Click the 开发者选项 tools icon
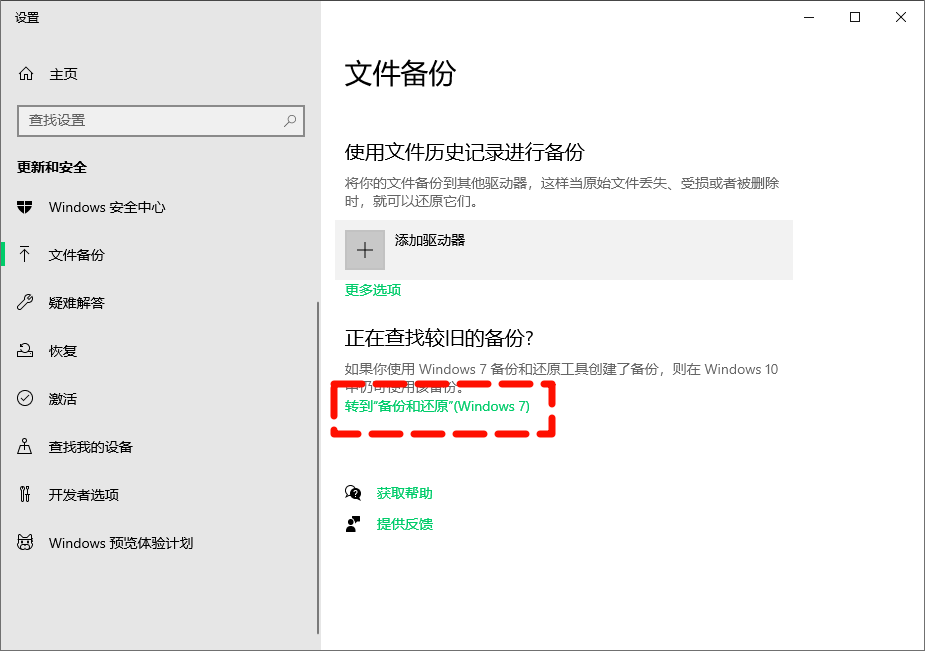Screen dimensions: 925x651 25,494
